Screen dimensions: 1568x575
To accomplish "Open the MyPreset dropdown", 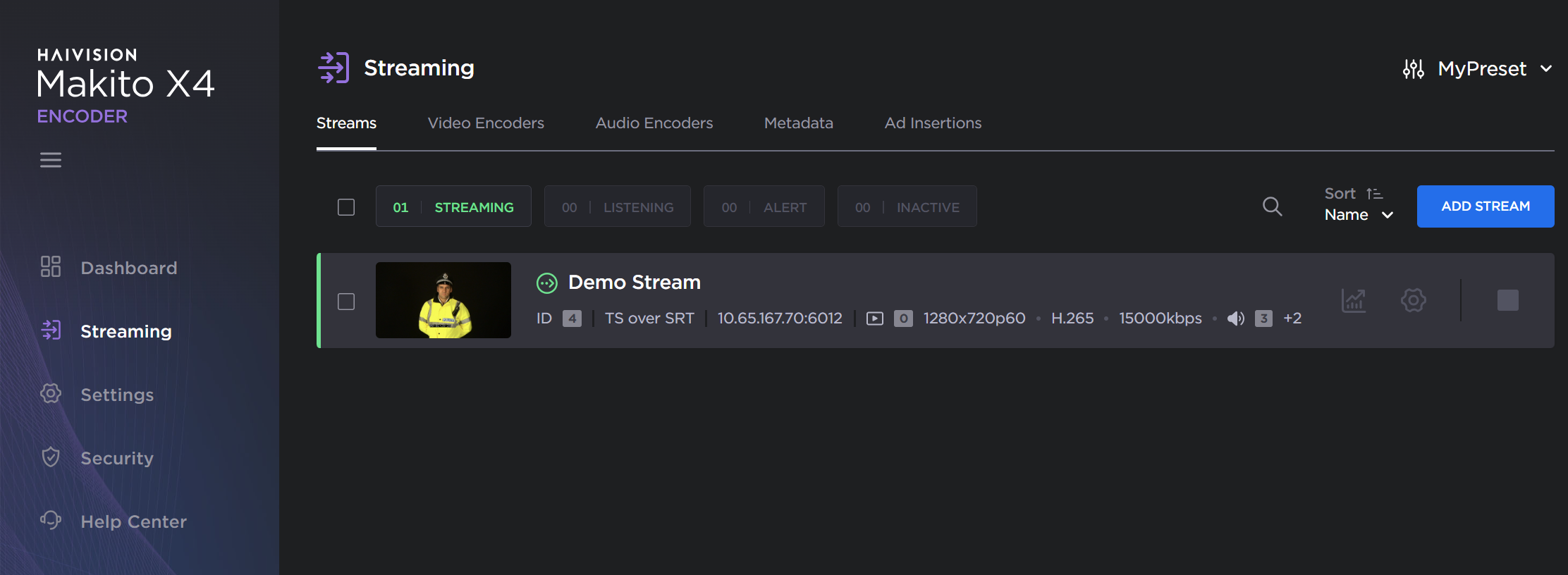I will coord(1495,68).
